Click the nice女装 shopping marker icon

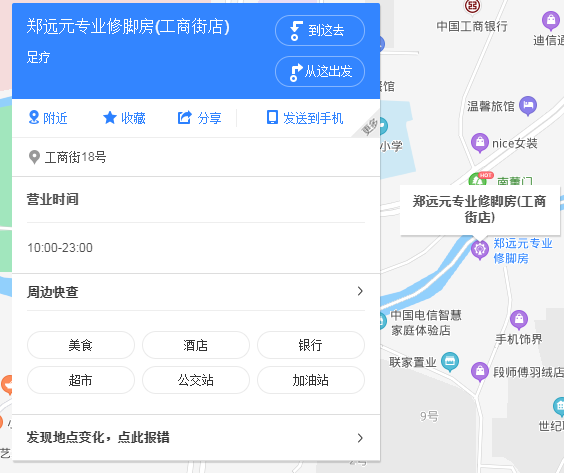(x=480, y=143)
